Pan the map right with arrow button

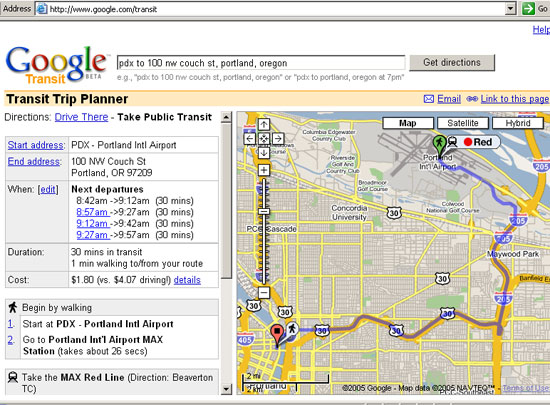(278, 139)
